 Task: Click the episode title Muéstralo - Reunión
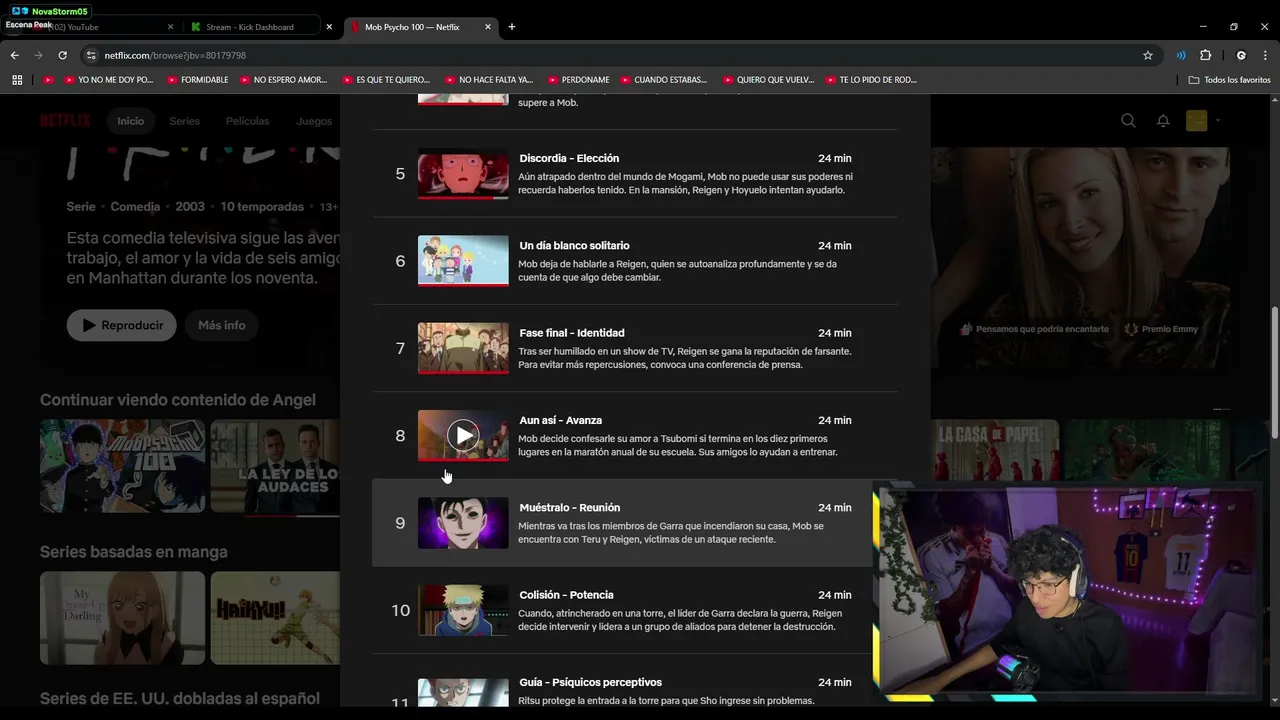click(x=570, y=507)
